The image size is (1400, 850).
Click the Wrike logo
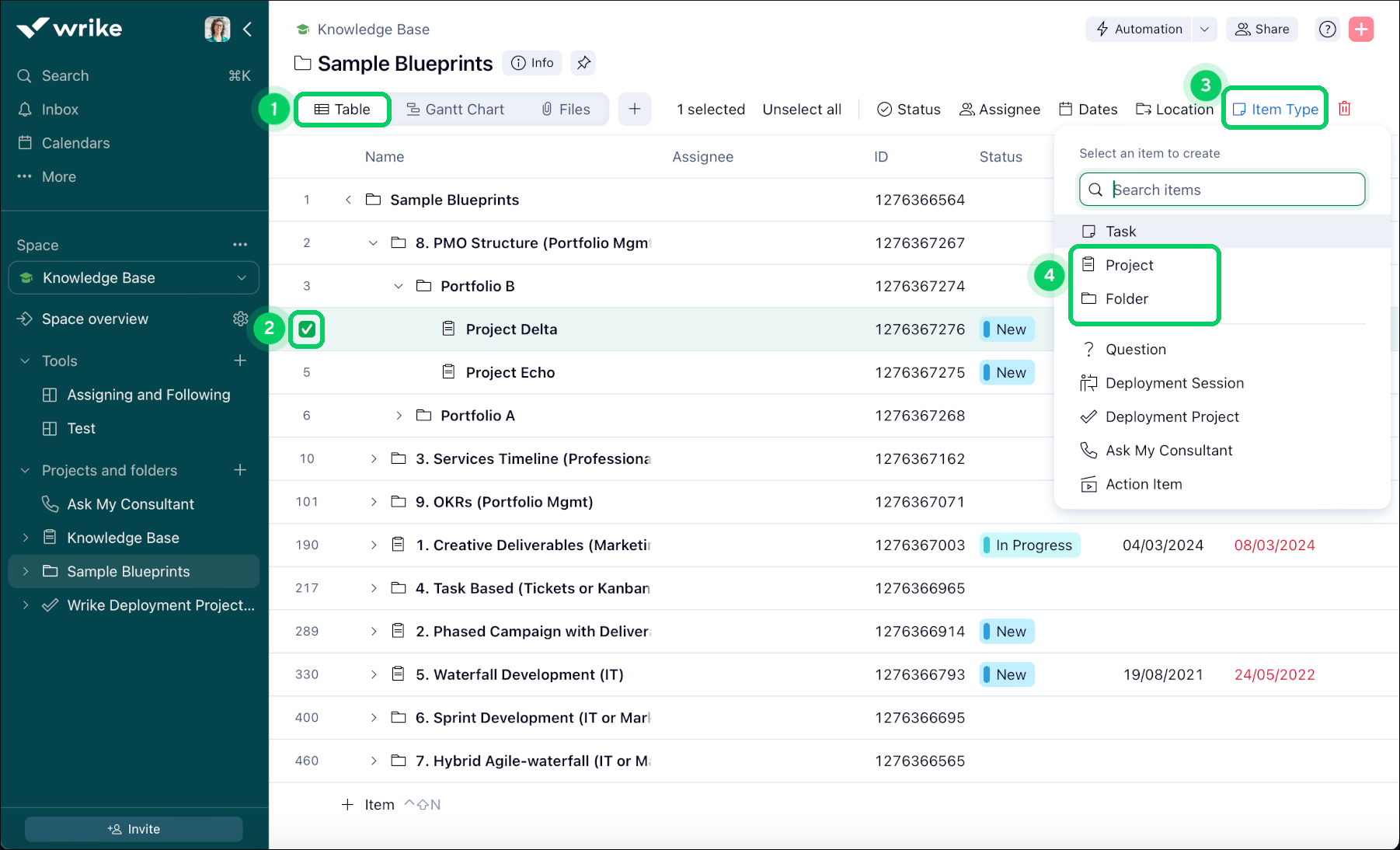[x=69, y=28]
